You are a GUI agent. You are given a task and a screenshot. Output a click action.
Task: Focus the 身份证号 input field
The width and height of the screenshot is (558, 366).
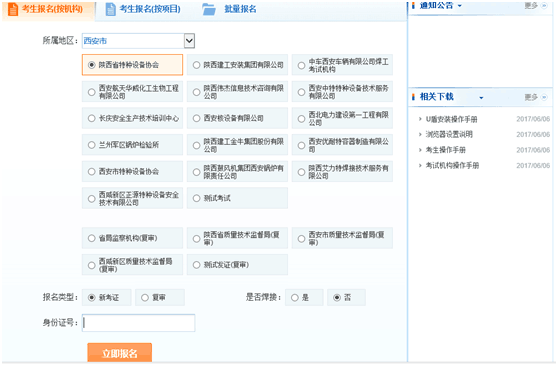pos(138,323)
